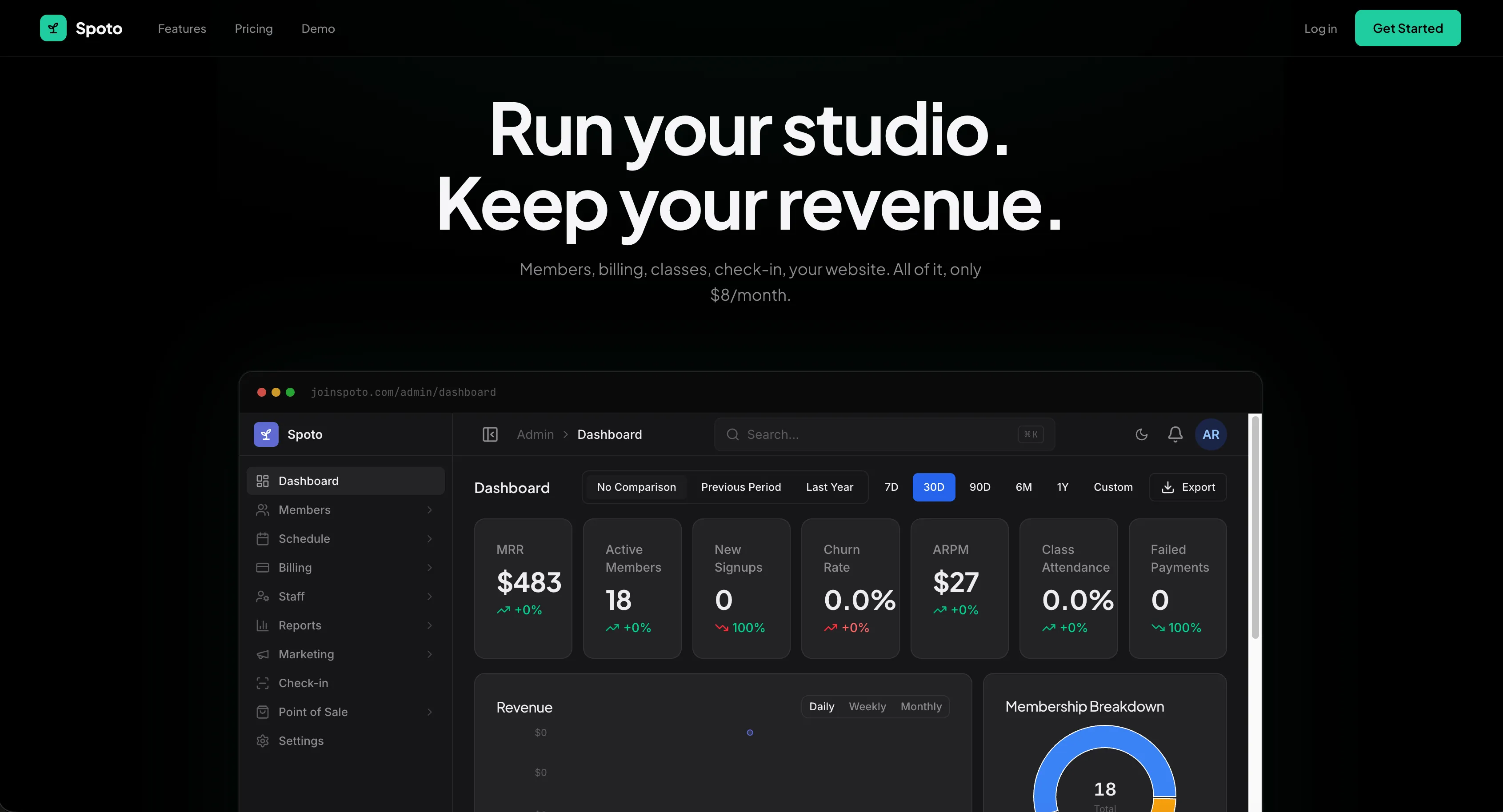Choose the 1Y date range
The image size is (1503, 812).
1063,487
